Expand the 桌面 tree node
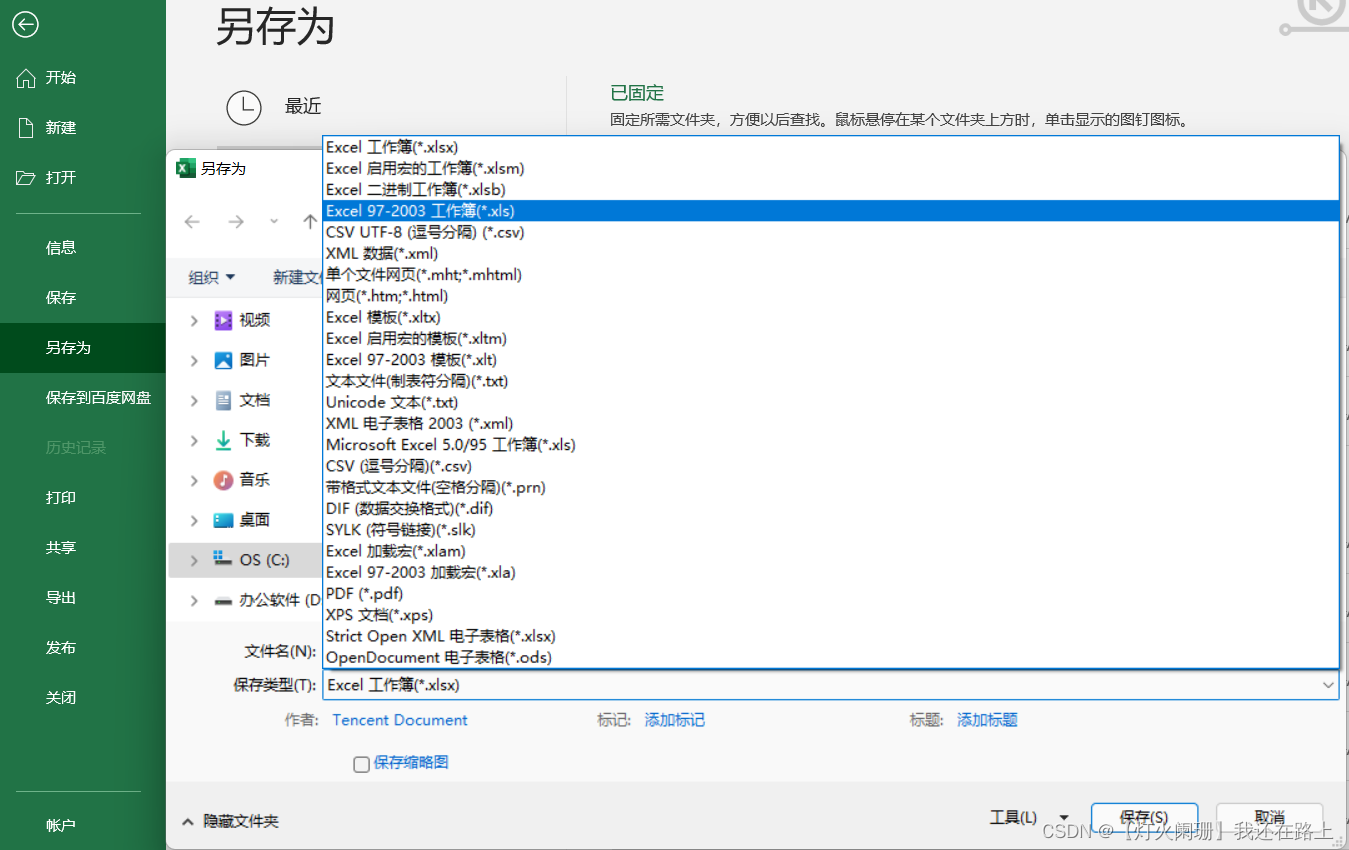This screenshot has width=1349, height=850. [194, 520]
